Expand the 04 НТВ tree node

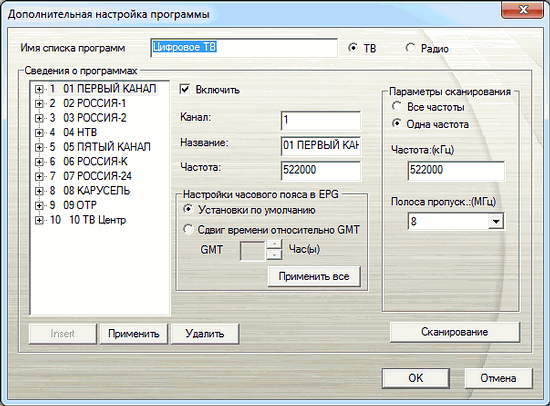(x=39, y=133)
